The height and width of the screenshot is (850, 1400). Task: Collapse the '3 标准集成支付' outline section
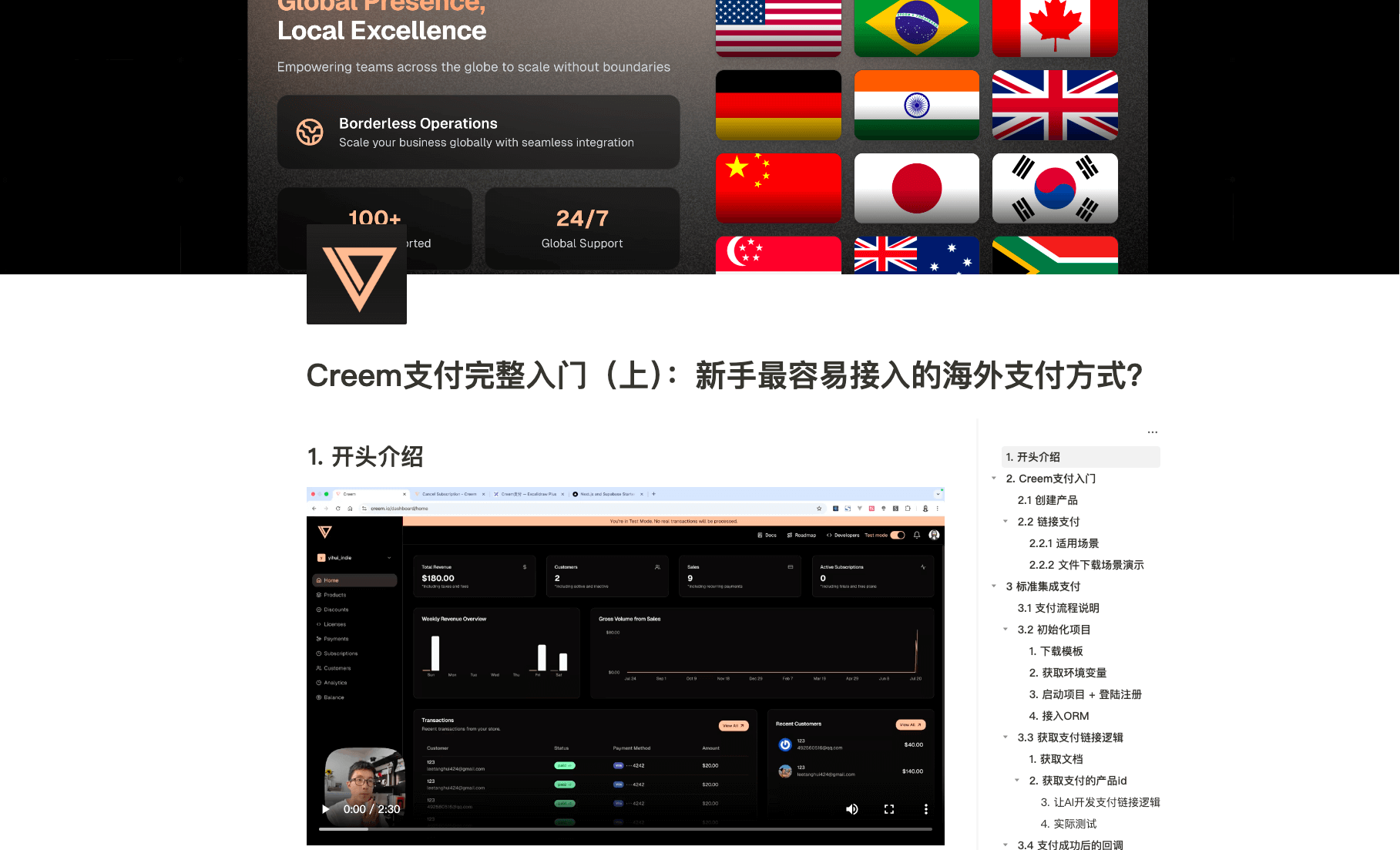(x=994, y=586)
